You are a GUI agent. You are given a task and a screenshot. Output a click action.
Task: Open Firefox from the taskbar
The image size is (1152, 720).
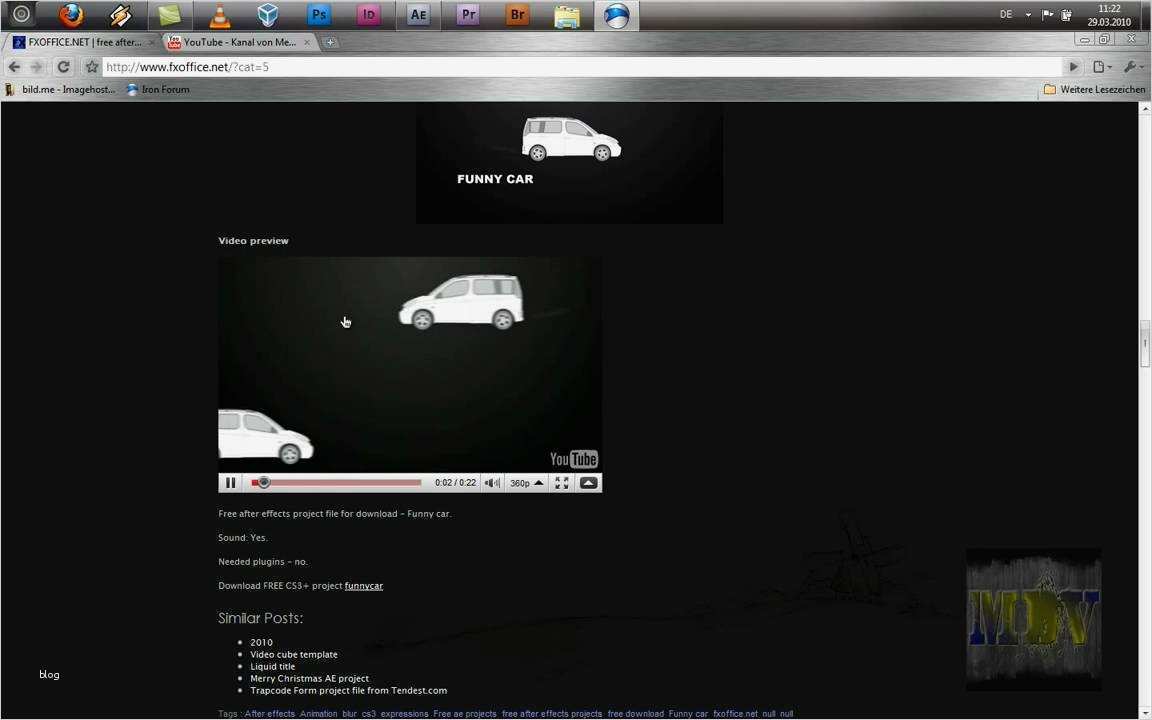71,15
